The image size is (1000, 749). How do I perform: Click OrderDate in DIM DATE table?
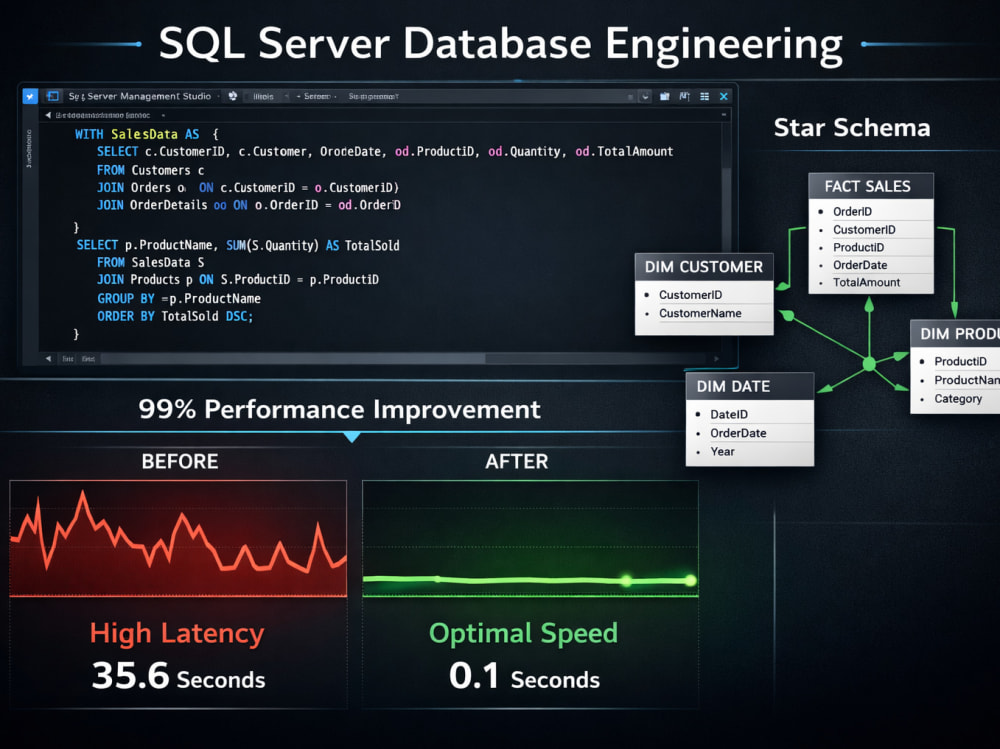click(738, 433)
